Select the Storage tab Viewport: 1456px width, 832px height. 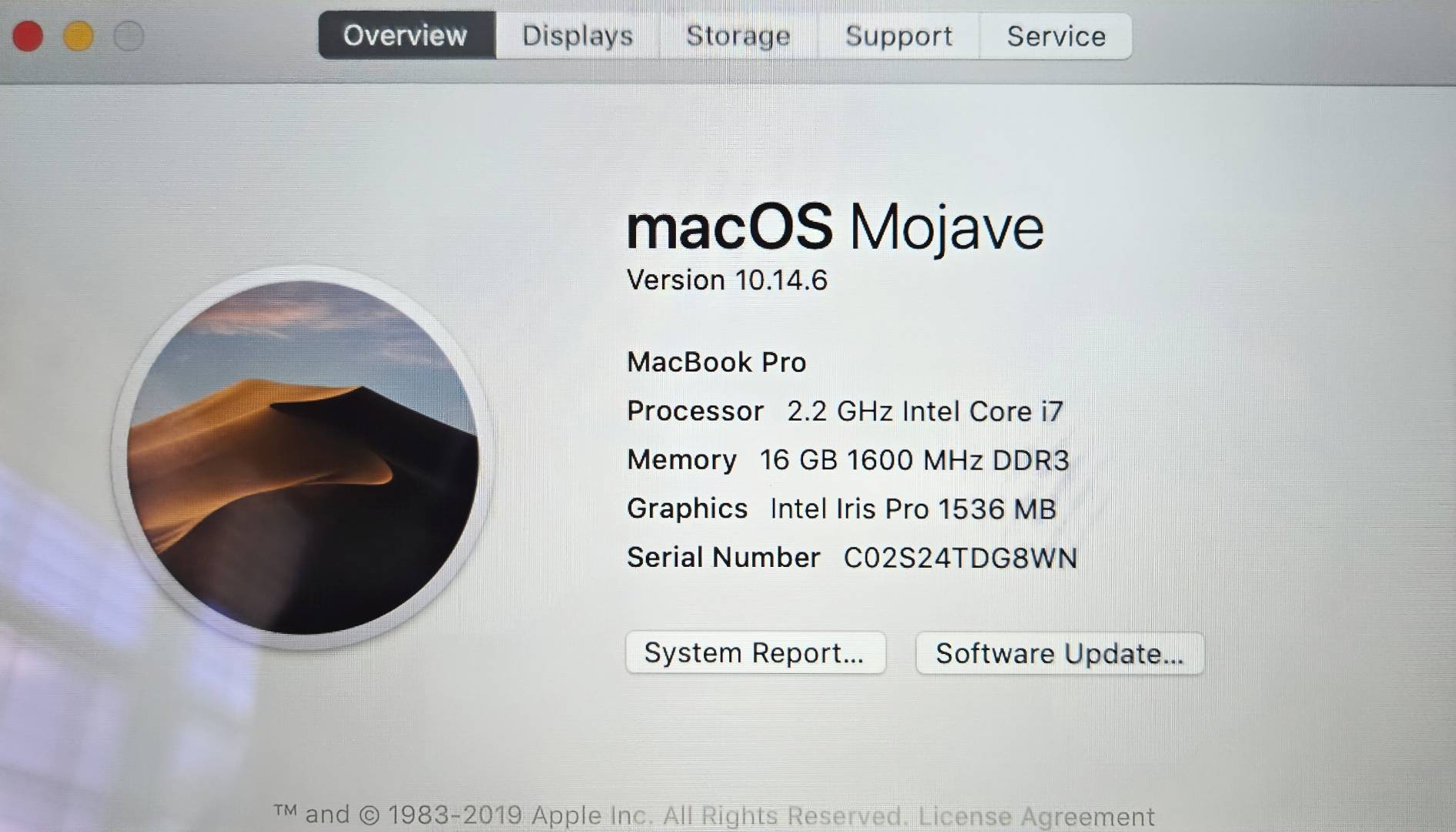(x=738, y=35)
